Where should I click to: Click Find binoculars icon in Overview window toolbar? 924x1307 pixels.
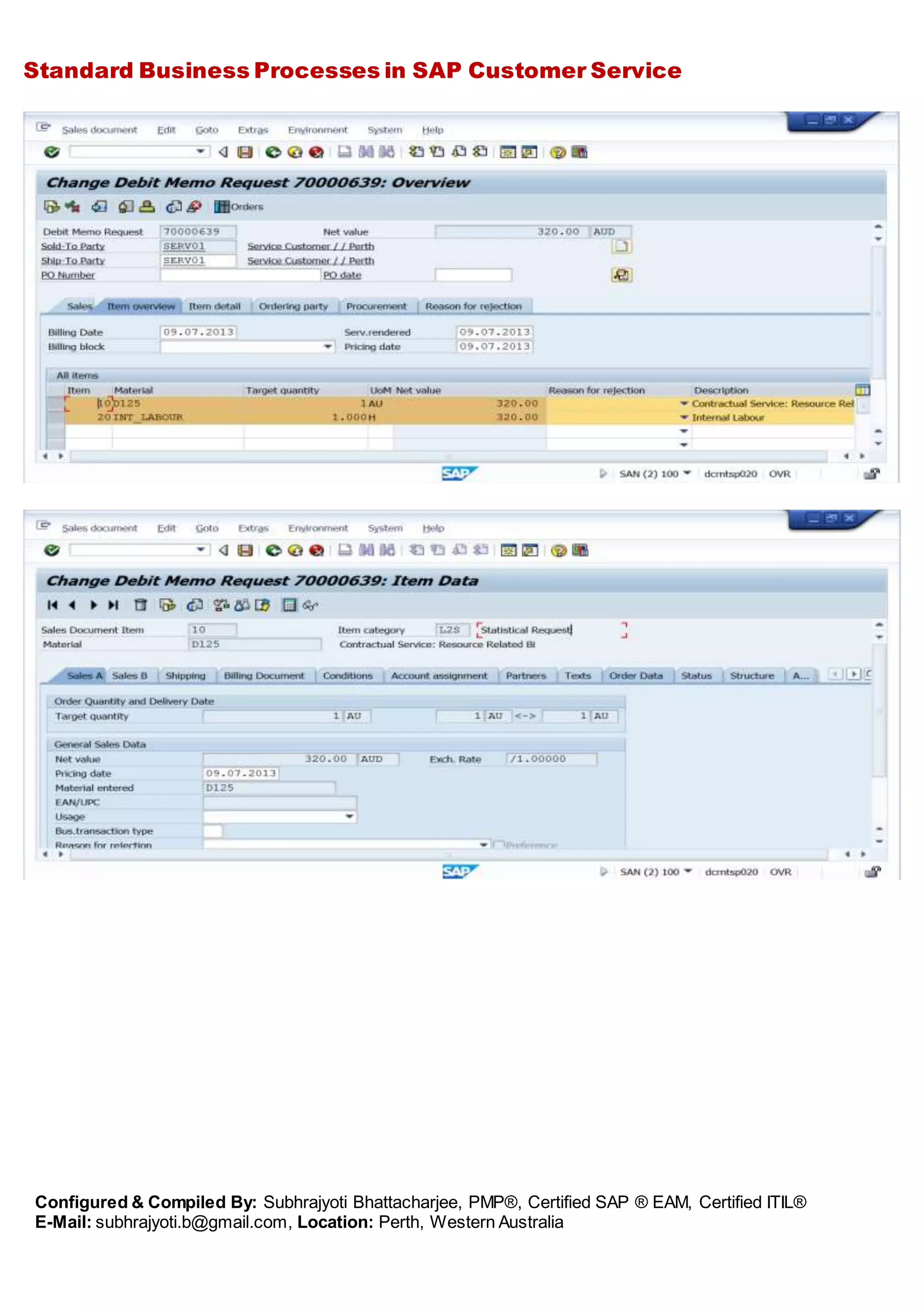click(x=366, y=152)
